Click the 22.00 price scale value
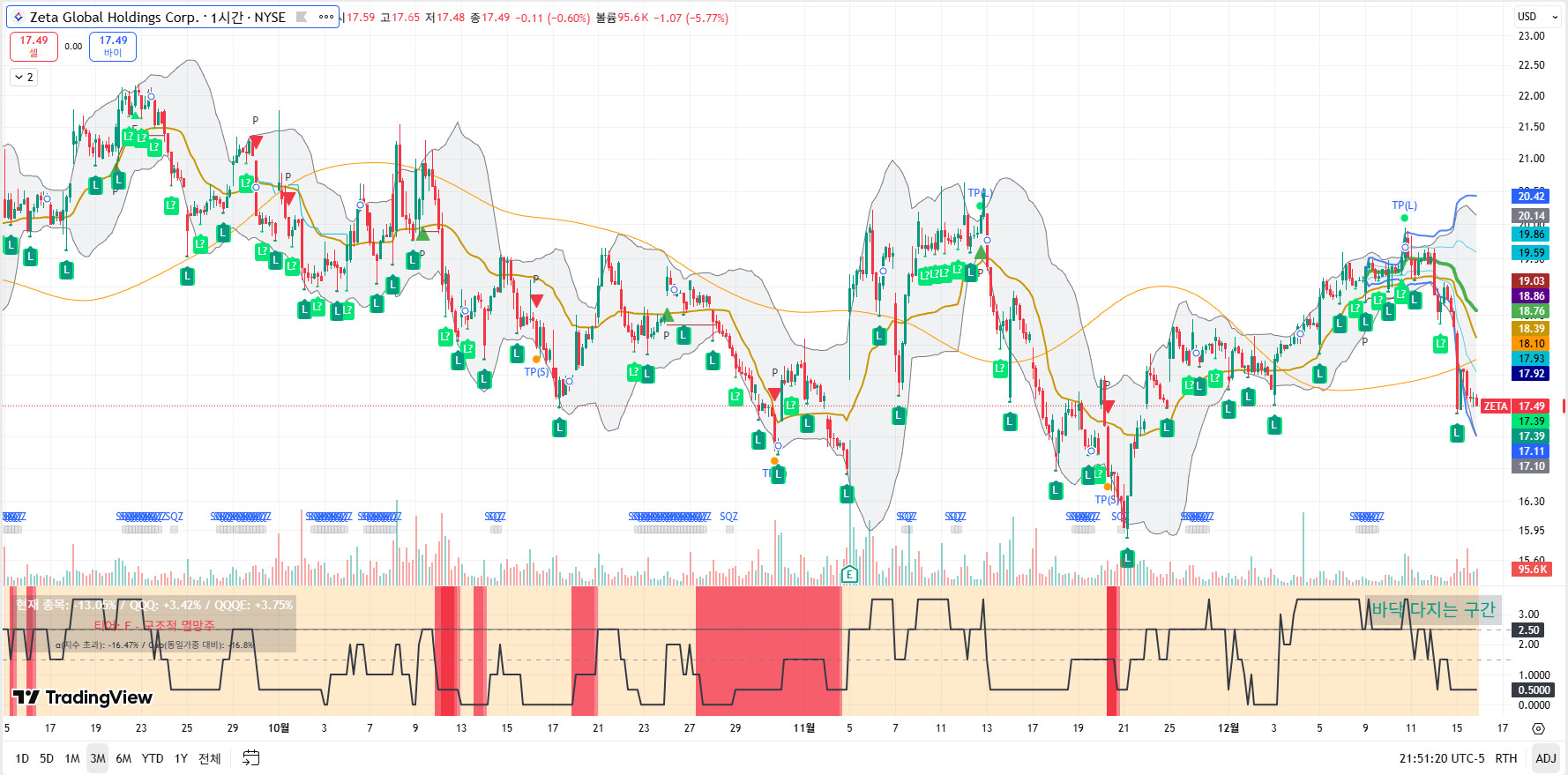Screen dimensions: 1568x775 pos(1531,96)
